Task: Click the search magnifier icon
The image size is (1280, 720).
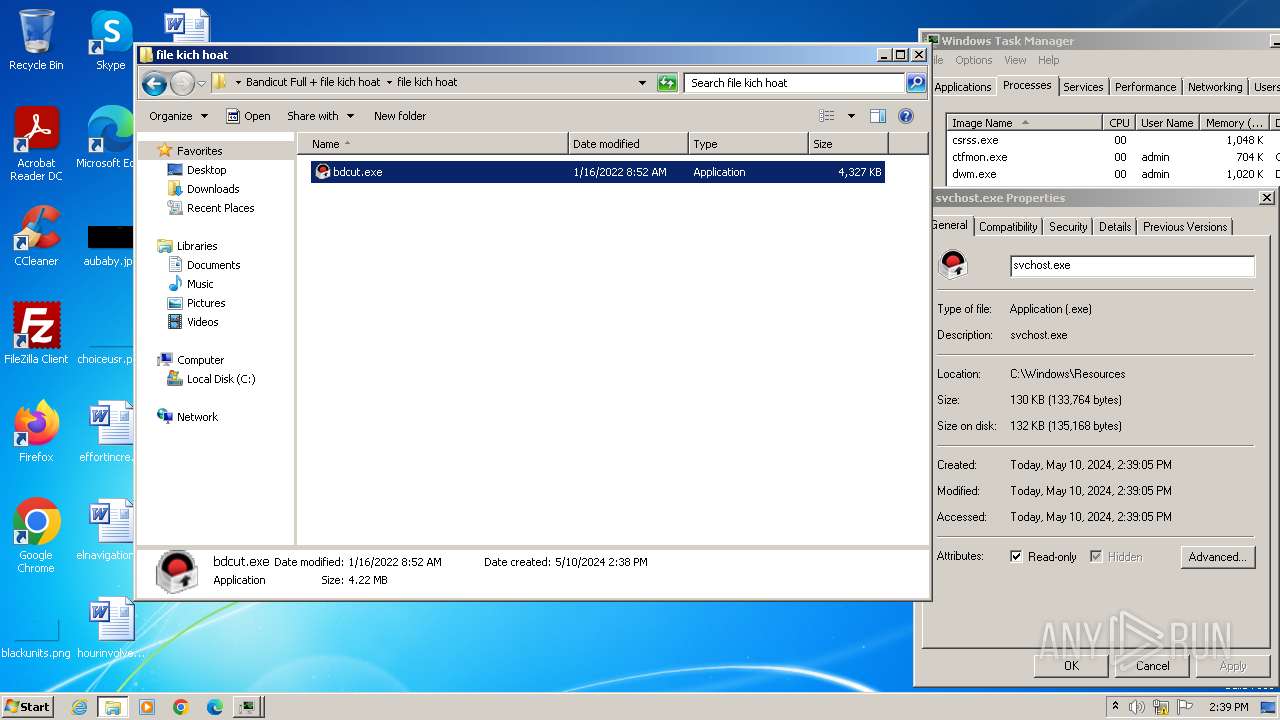Action: pos(915,83)
